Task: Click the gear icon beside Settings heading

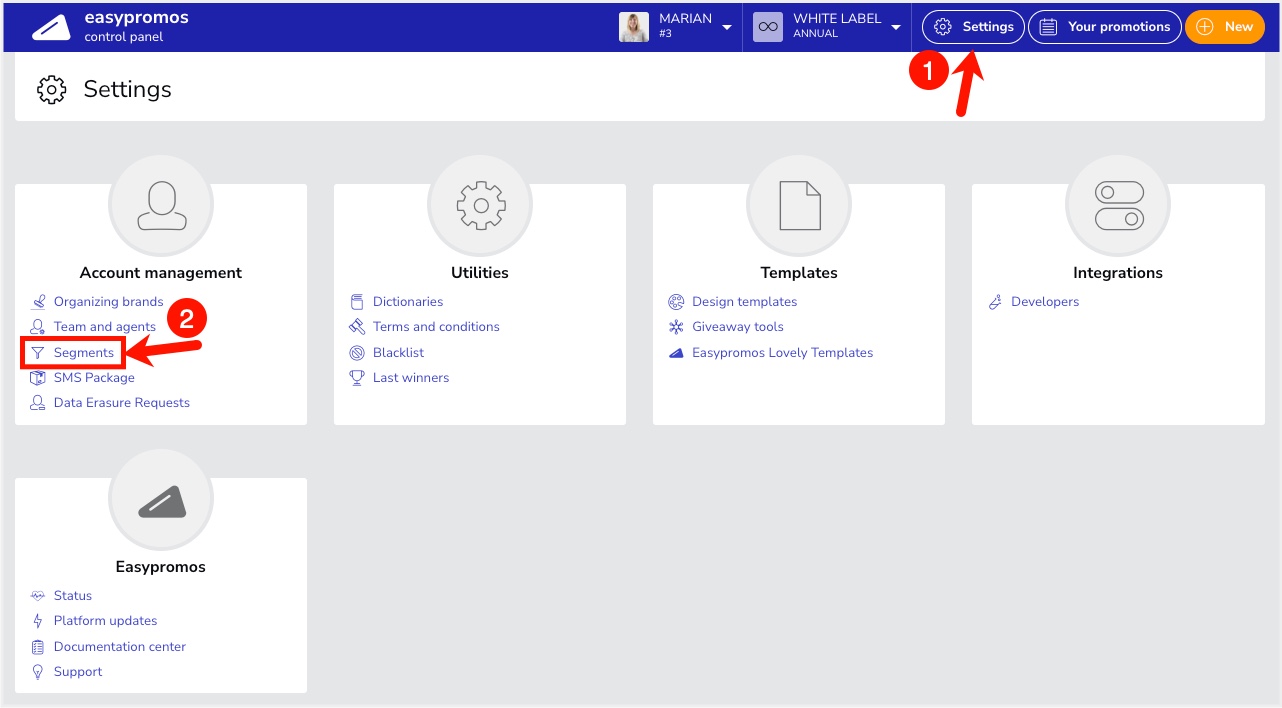Action: [x=51, y=89]
